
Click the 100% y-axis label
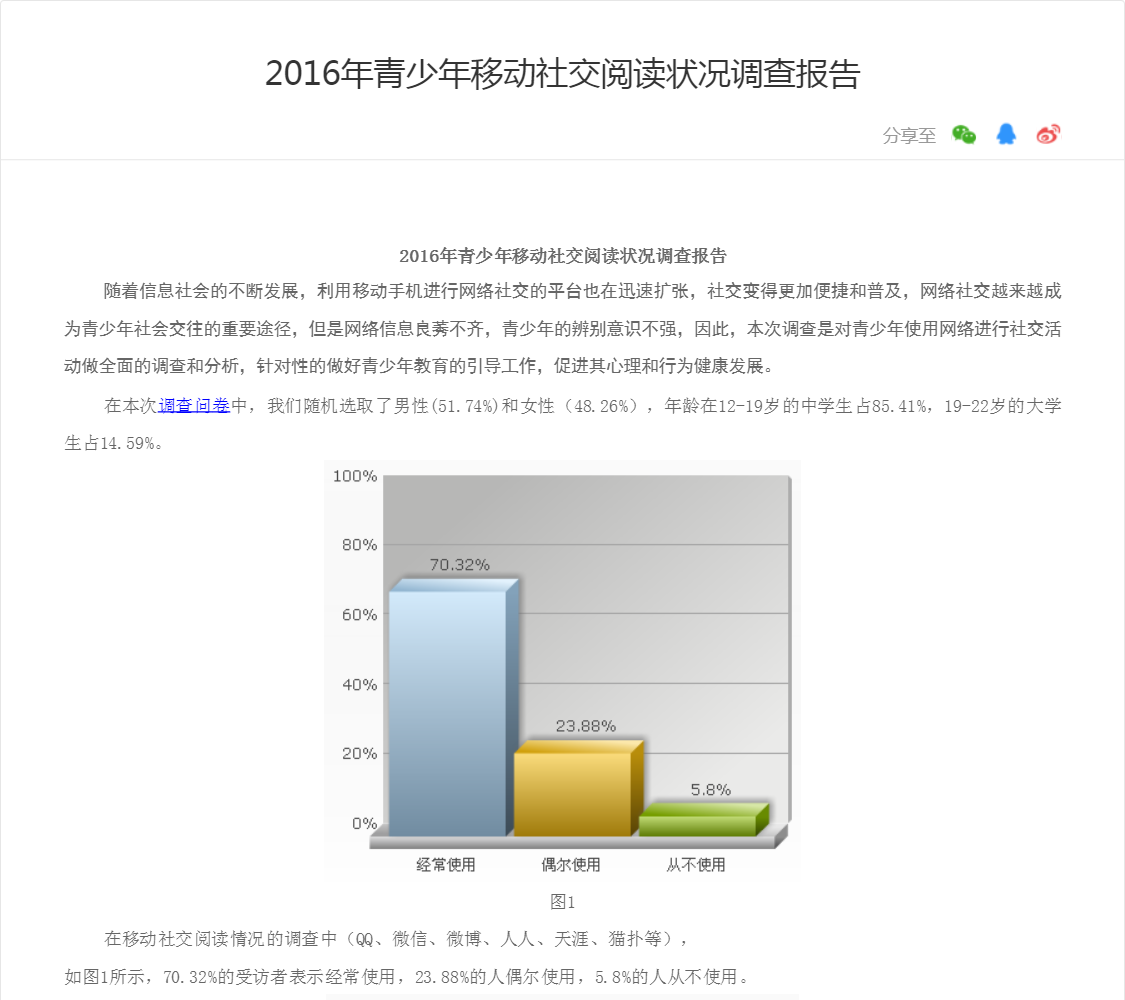(354, 476)
